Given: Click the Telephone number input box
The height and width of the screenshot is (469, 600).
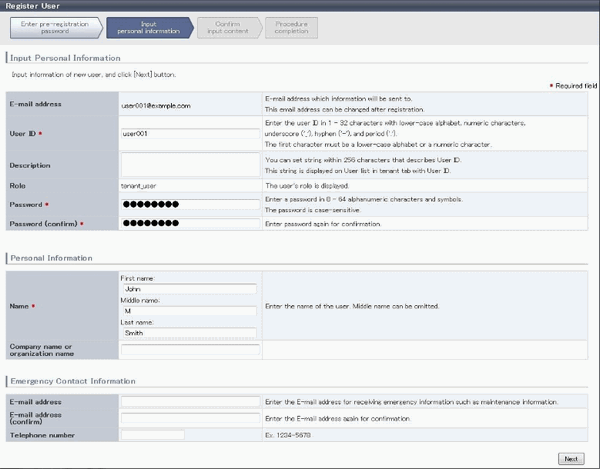Looking at the screenshot, I should point(152,435).
